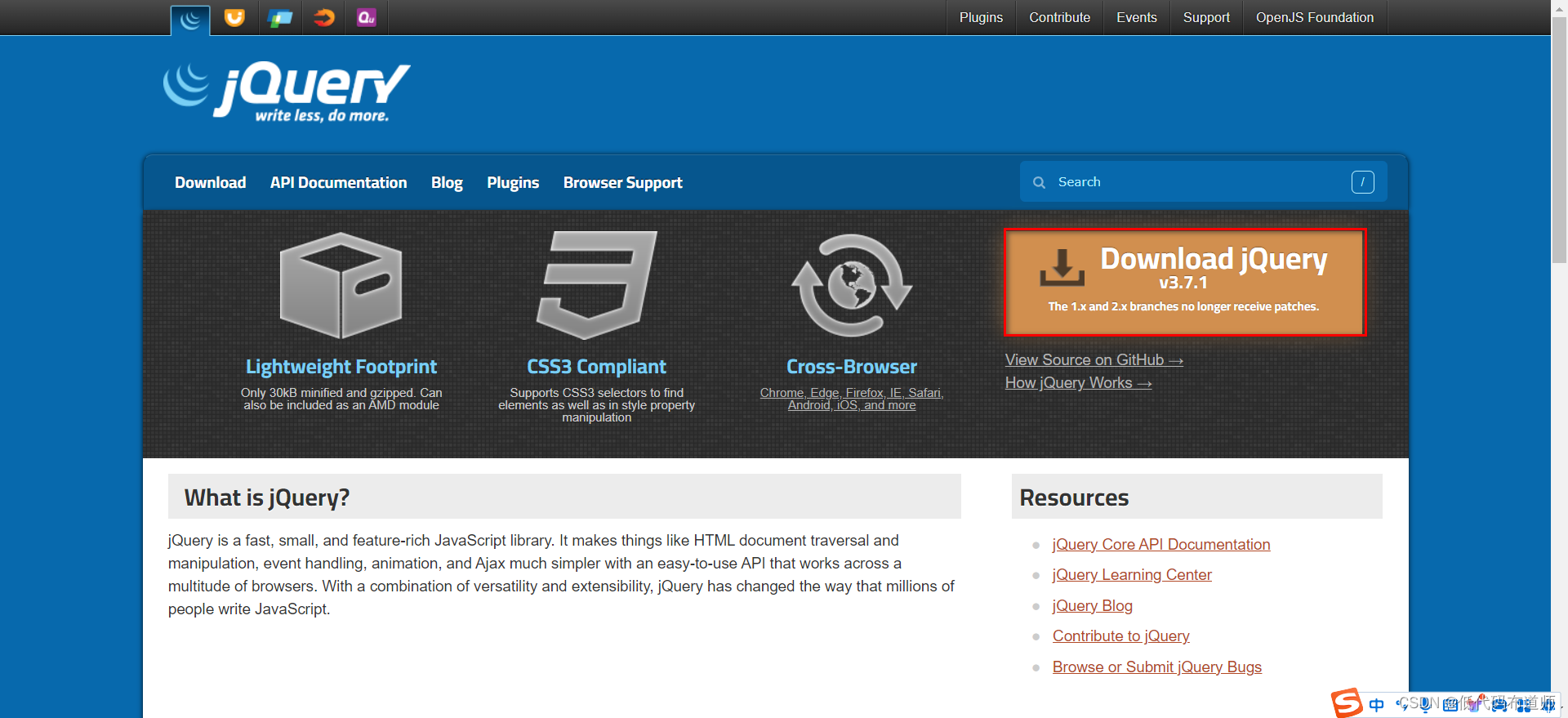Open jQuery Core API Documentation link

tap(1161, 545)
